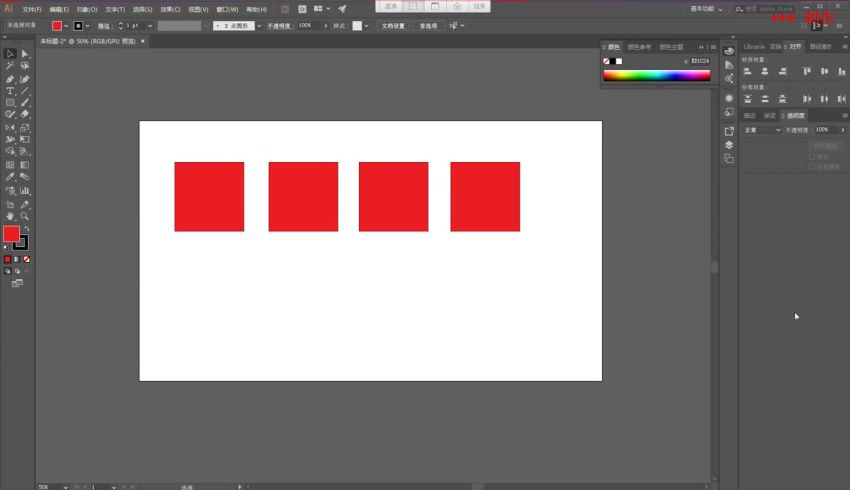The width and height of the screenshot is (850, 490).
Task: Click the 文档设置 button
Action: click(x=393, y=26)
